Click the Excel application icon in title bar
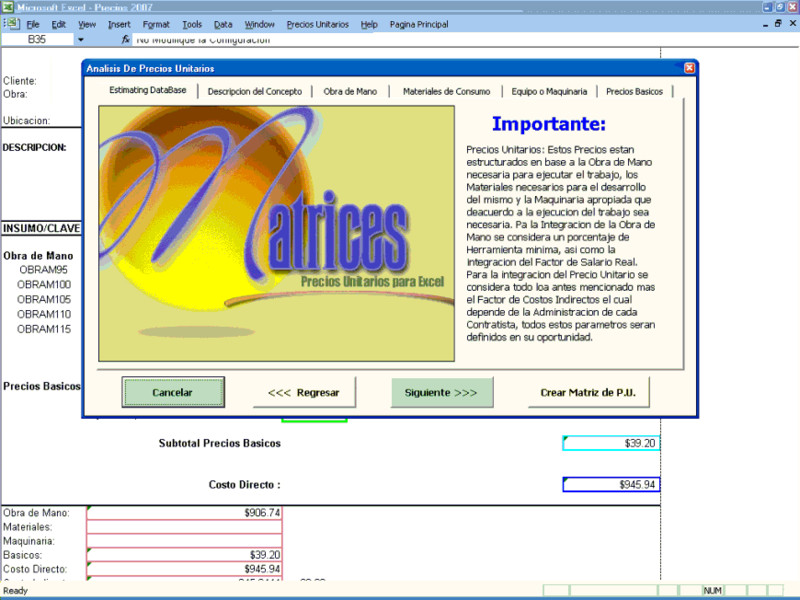800x600 pixels. pos(8,7)
